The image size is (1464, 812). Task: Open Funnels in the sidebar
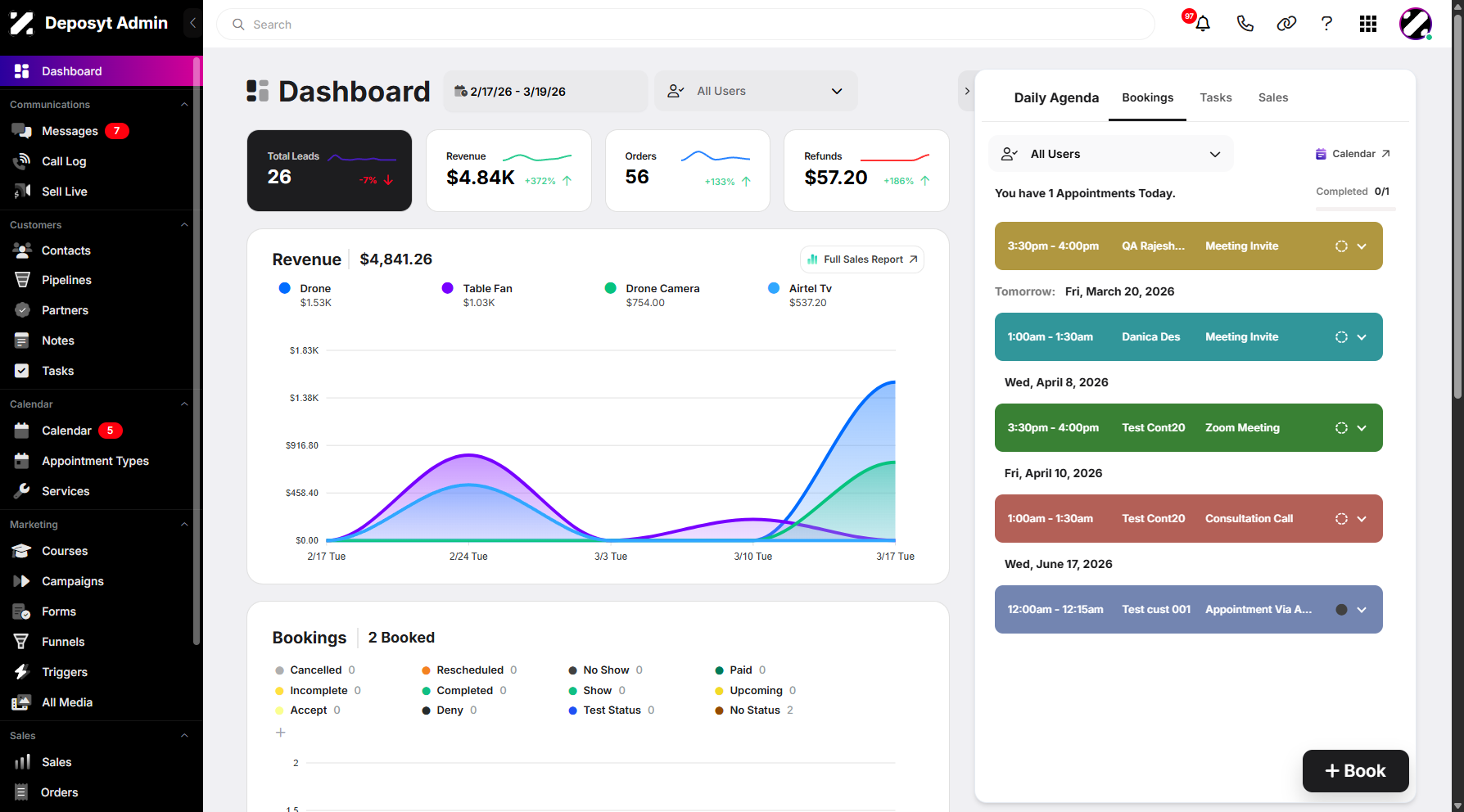(x=63, y=642)
